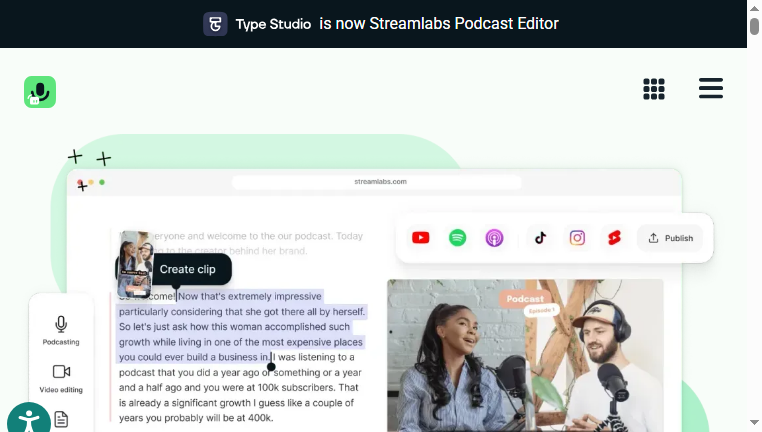Click the page vertical scrollbar thumb

coord(754,26)
